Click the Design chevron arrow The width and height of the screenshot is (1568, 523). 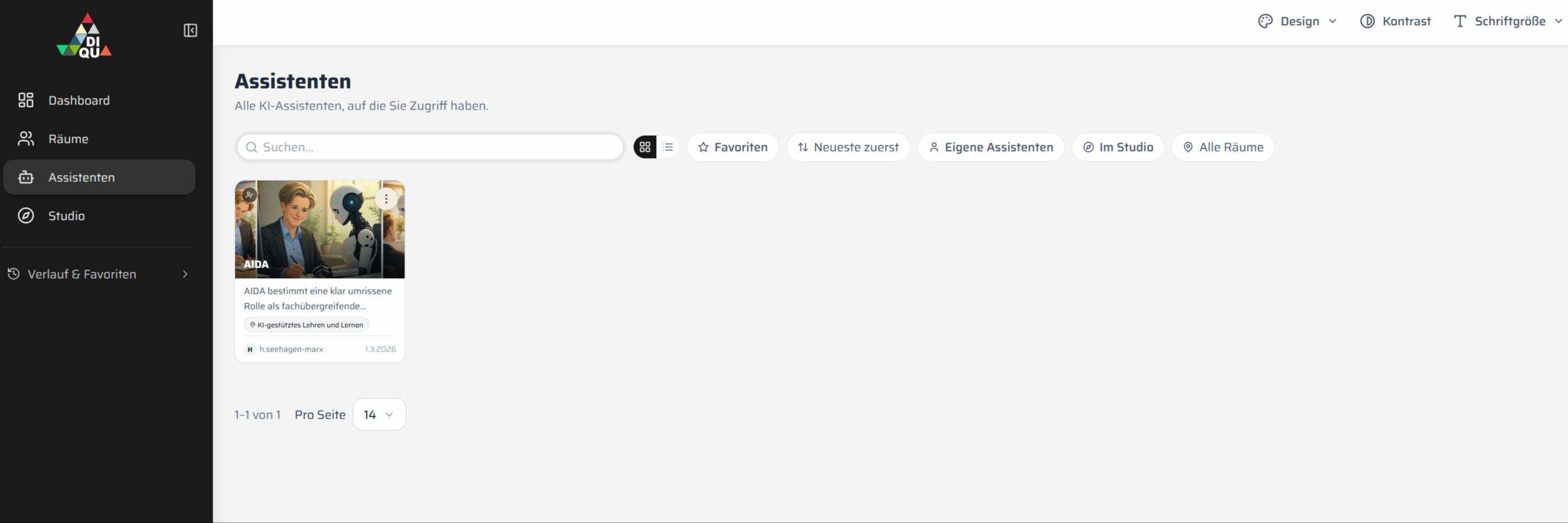click(1333, 22)
